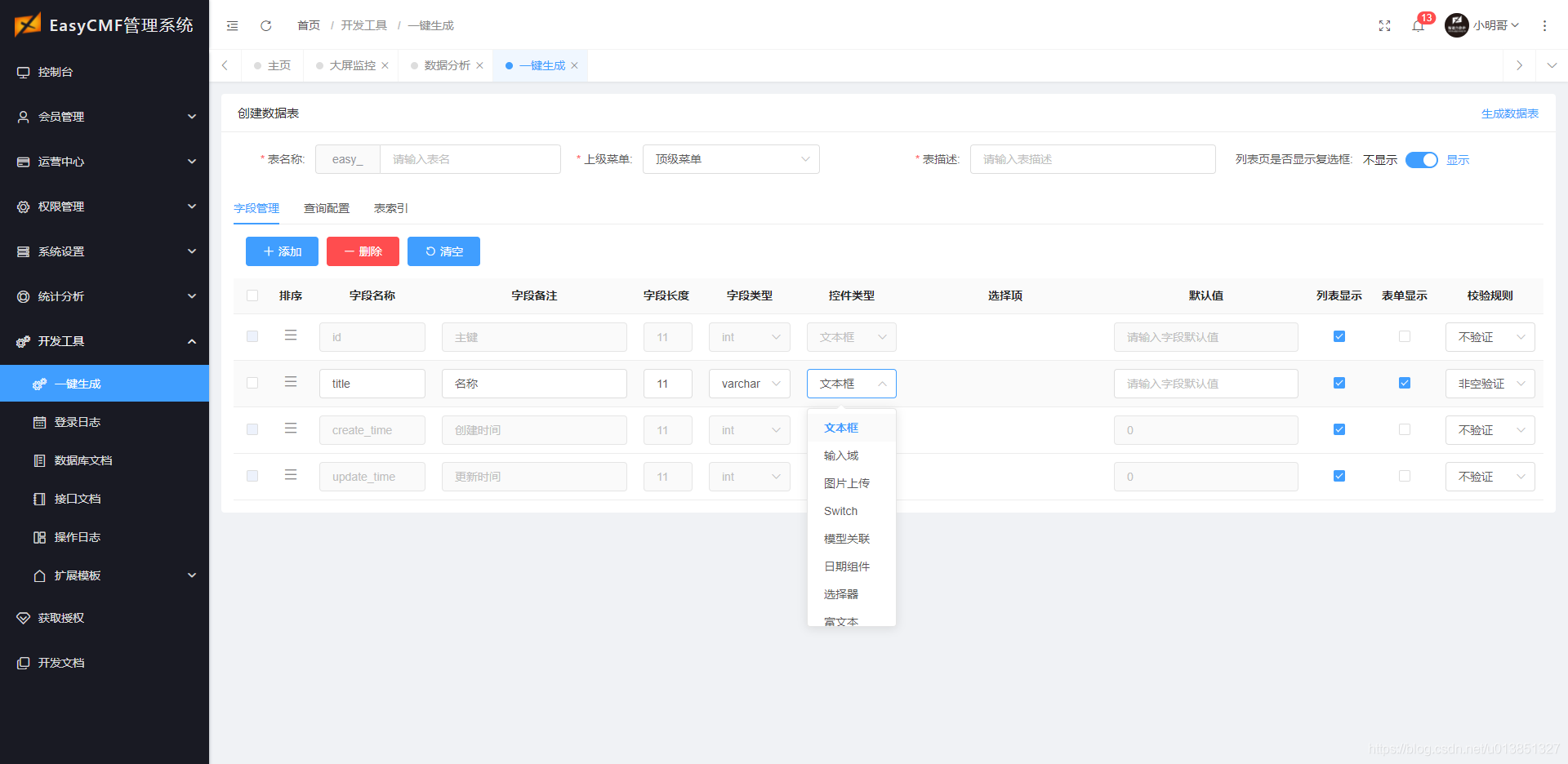This screenshot has height=764, width=1568.
Task: Open 接口文档 in the sidebar
Action: 105,499
